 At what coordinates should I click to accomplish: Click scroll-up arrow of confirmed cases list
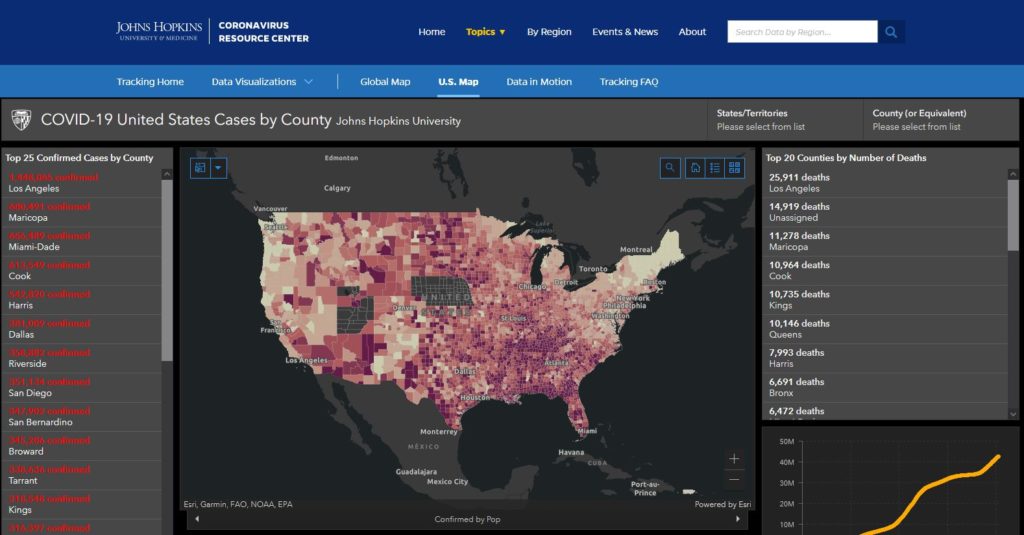coord(167,174)
